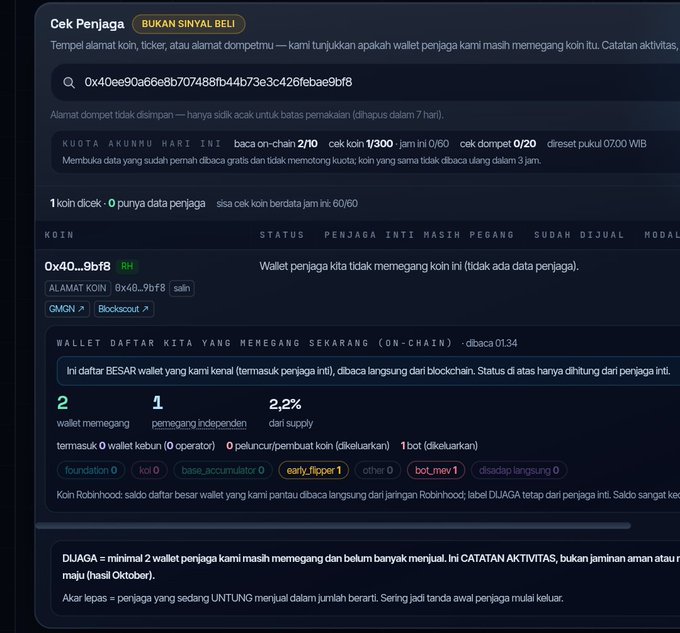Click the pemegang independen underlined label
This screenshot has width=680, height=633.
click(x=199, y=423)
